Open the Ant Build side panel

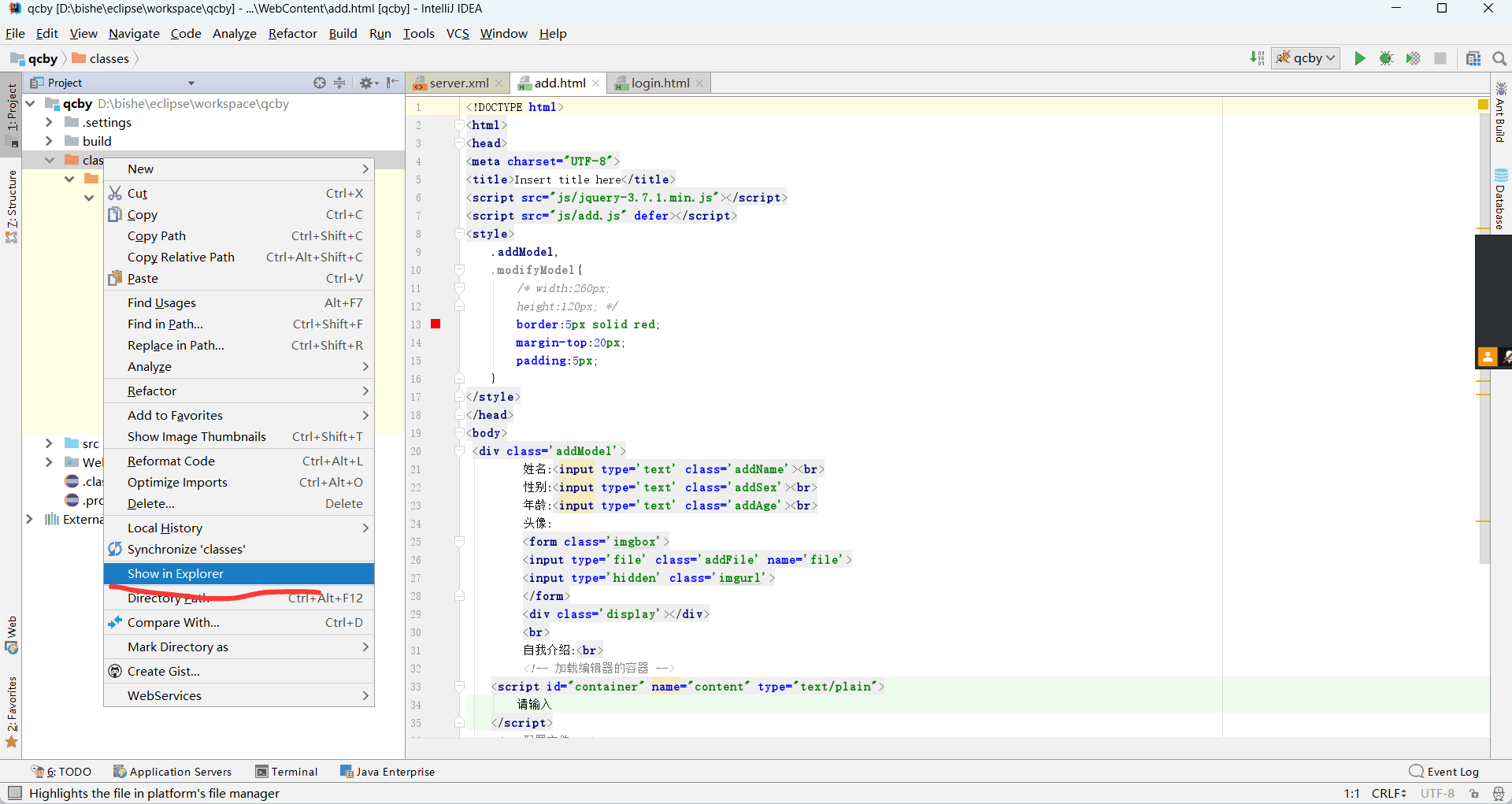(x=1501, y=113)
